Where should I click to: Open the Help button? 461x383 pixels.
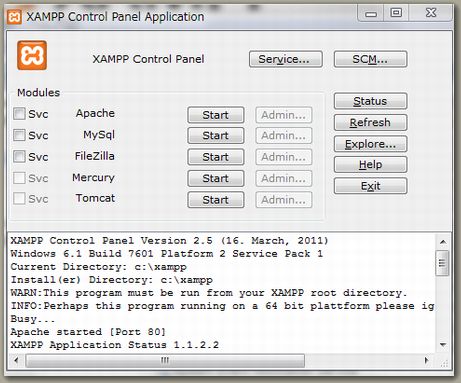[370, 165]
